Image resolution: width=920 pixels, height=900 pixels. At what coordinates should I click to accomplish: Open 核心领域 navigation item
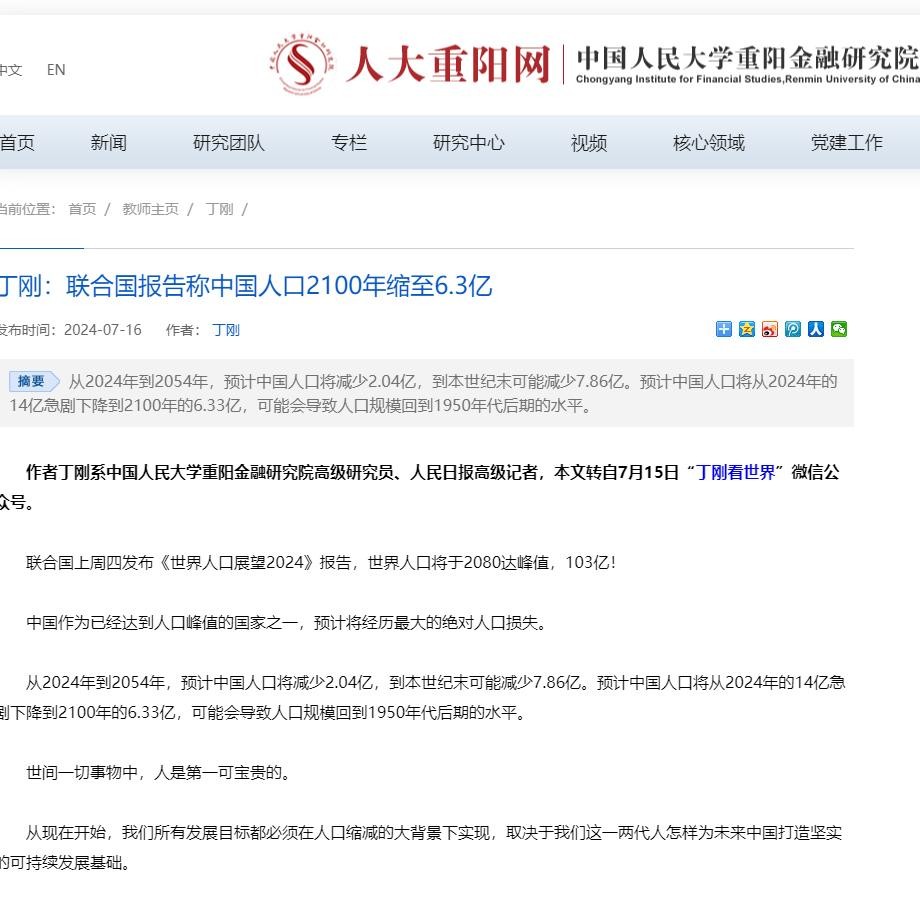click(x=709, y=143)
